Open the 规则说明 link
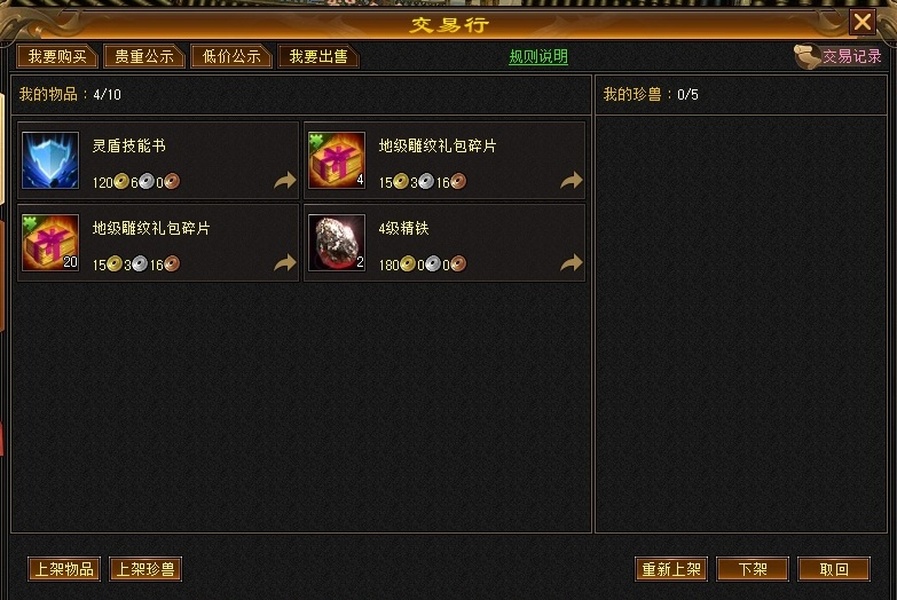The height and width of the screenshot is (600, 897). point(538,57)
